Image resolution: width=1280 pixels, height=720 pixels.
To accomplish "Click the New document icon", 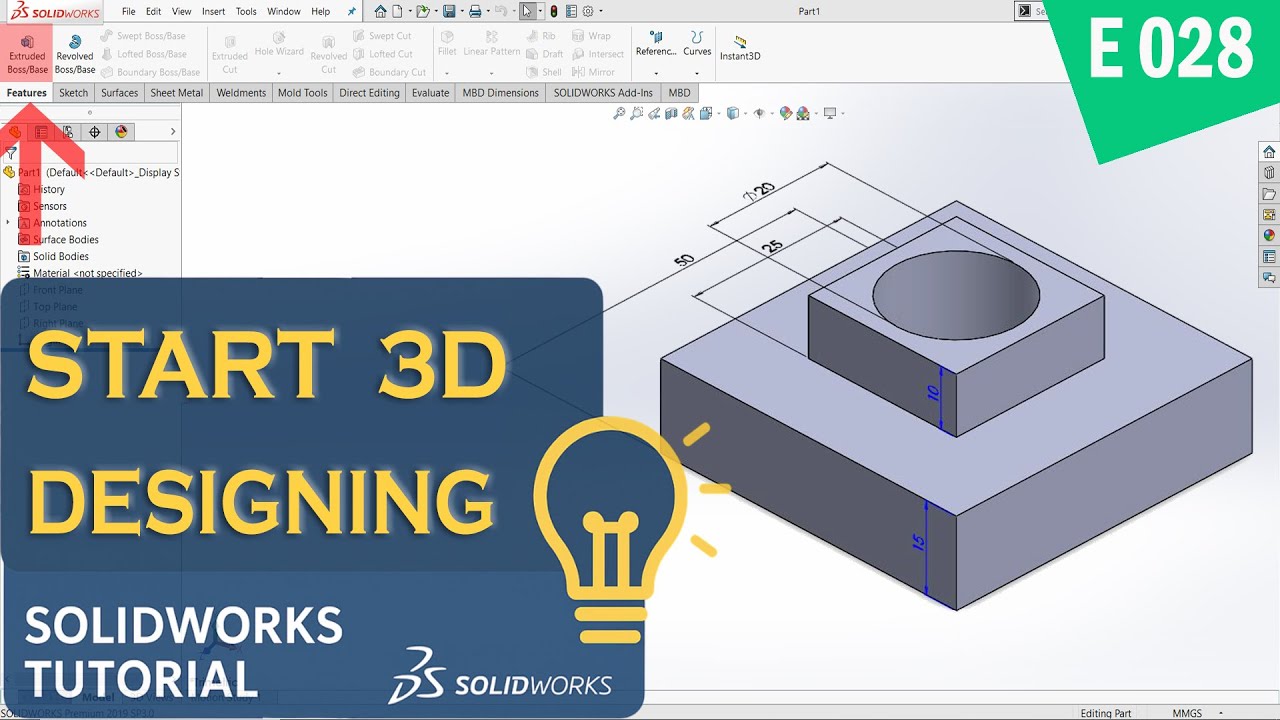I will (397, 12).
